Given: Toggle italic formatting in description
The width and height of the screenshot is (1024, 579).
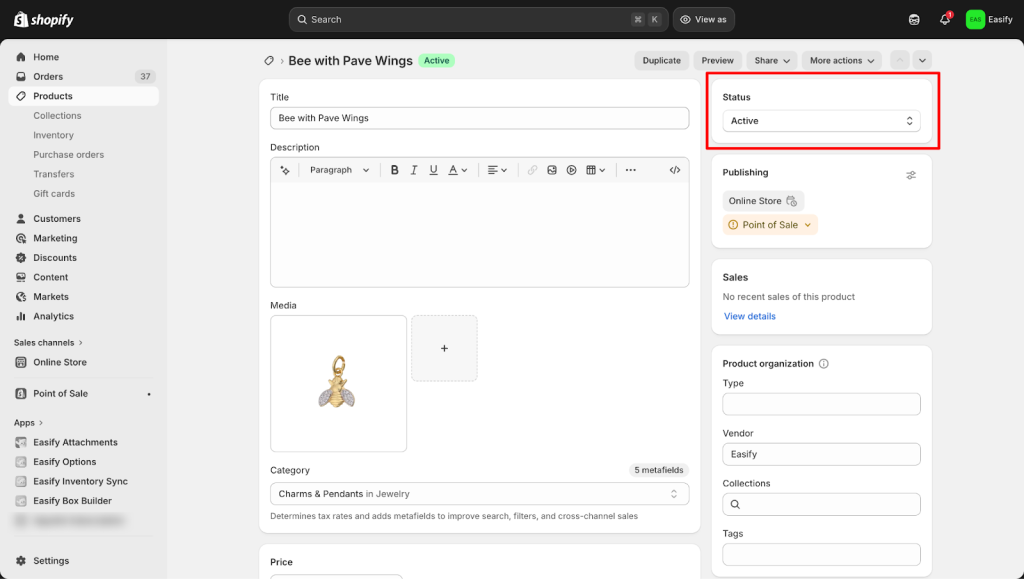Looking at the screenshot, I should (x=414, y=170).
